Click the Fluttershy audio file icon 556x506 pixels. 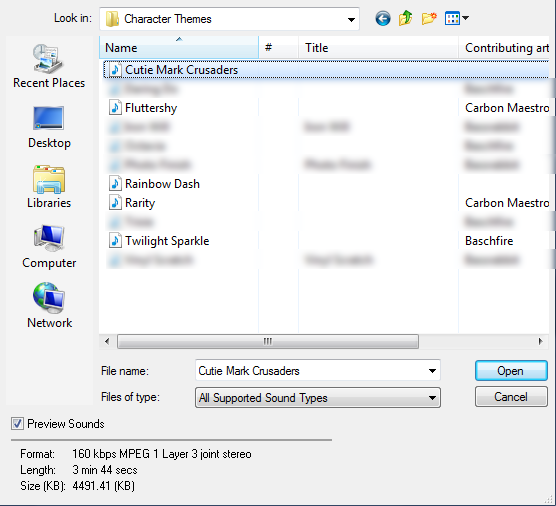click(x=115, y=108)
